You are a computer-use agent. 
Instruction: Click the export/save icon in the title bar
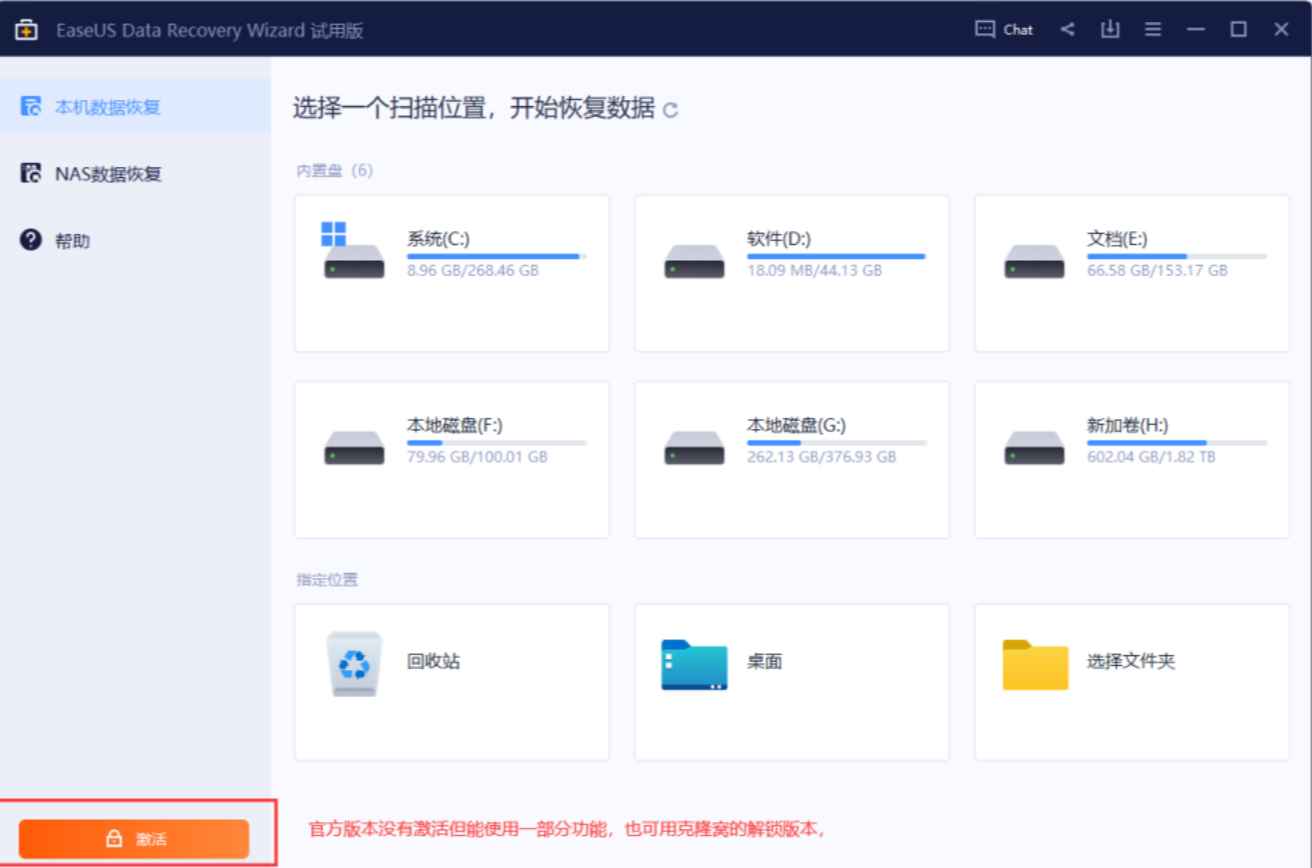(x=1108, y=29)
